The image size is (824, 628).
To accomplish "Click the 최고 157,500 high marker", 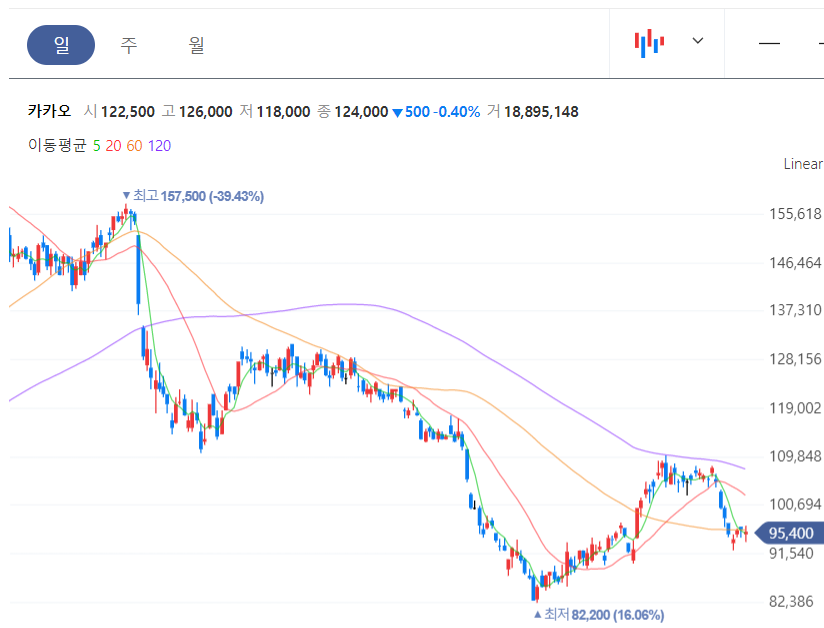I will click(x=193, y=196).
